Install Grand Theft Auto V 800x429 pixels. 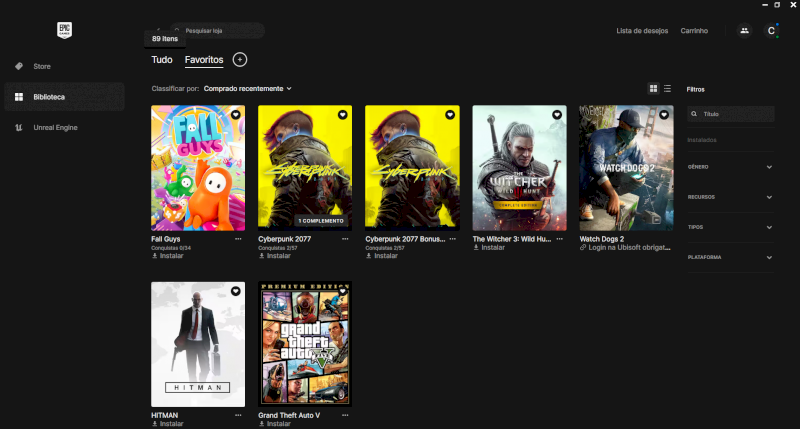pos(274,424)
